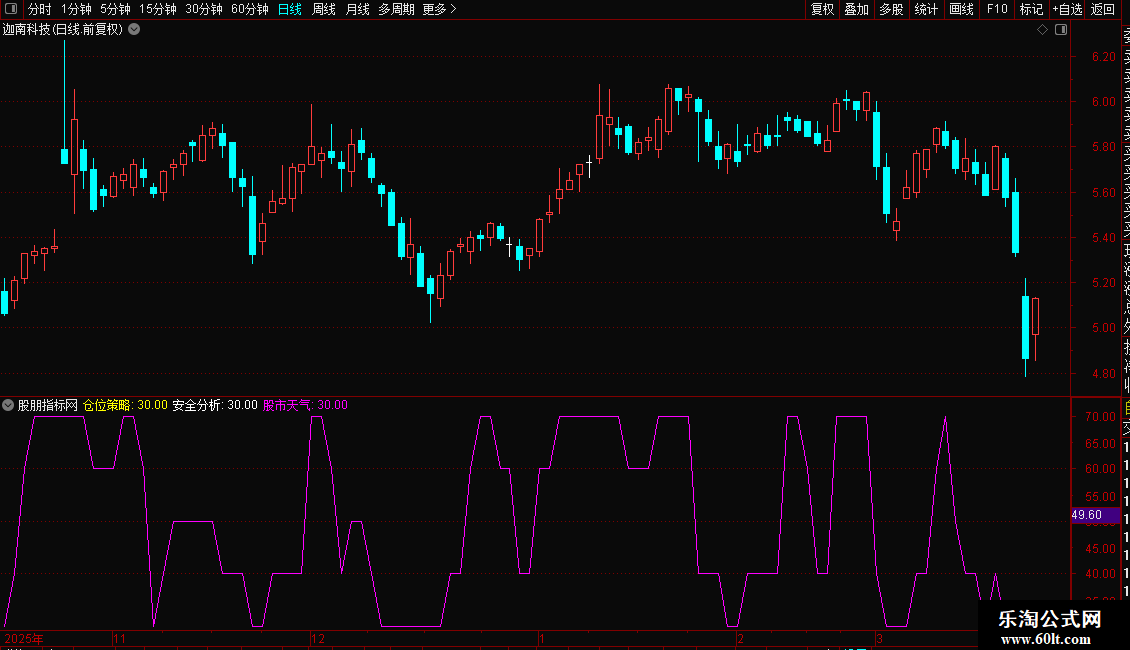
Task: Click the month 11 timeline marker
Action: pyautogui.click(x=120, y=638)
